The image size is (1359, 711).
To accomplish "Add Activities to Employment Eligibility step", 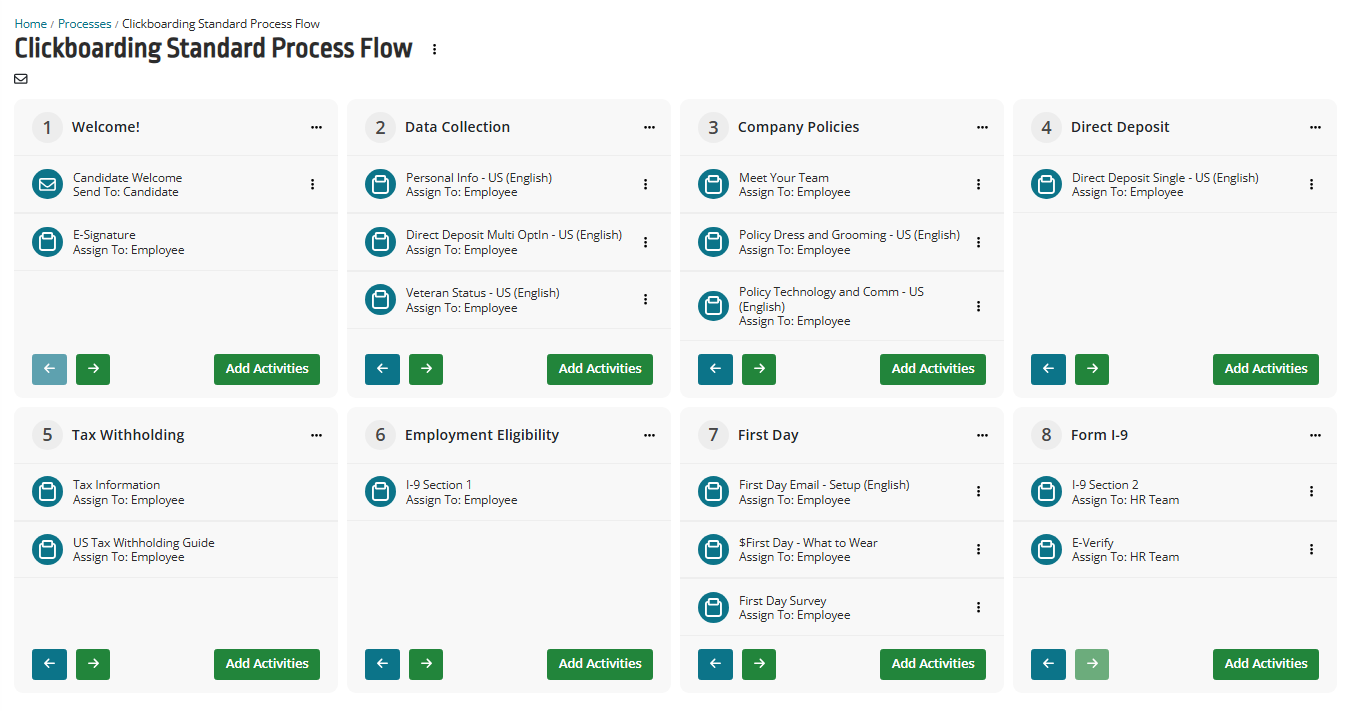I will [600, 664].
